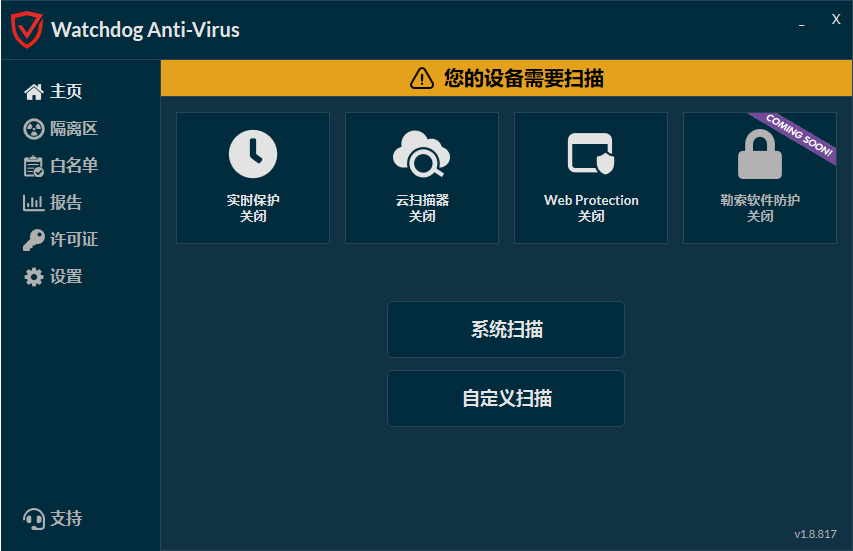Minimize the Watchdog window
Image resolution: width=853 pixels, height=551 pixels.
pyautogui.click(x=801, y=25)
